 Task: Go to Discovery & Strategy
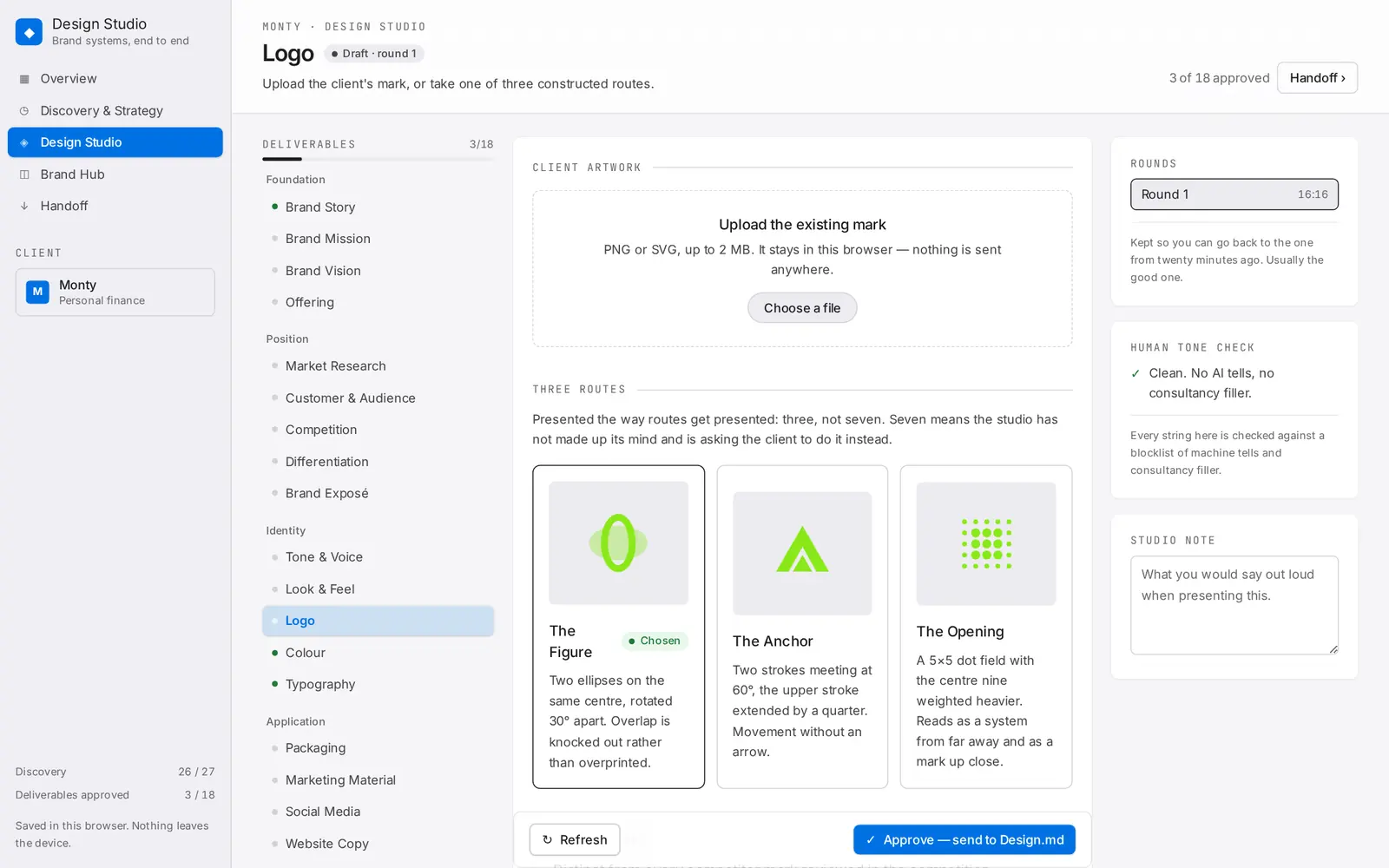(115, 111)
